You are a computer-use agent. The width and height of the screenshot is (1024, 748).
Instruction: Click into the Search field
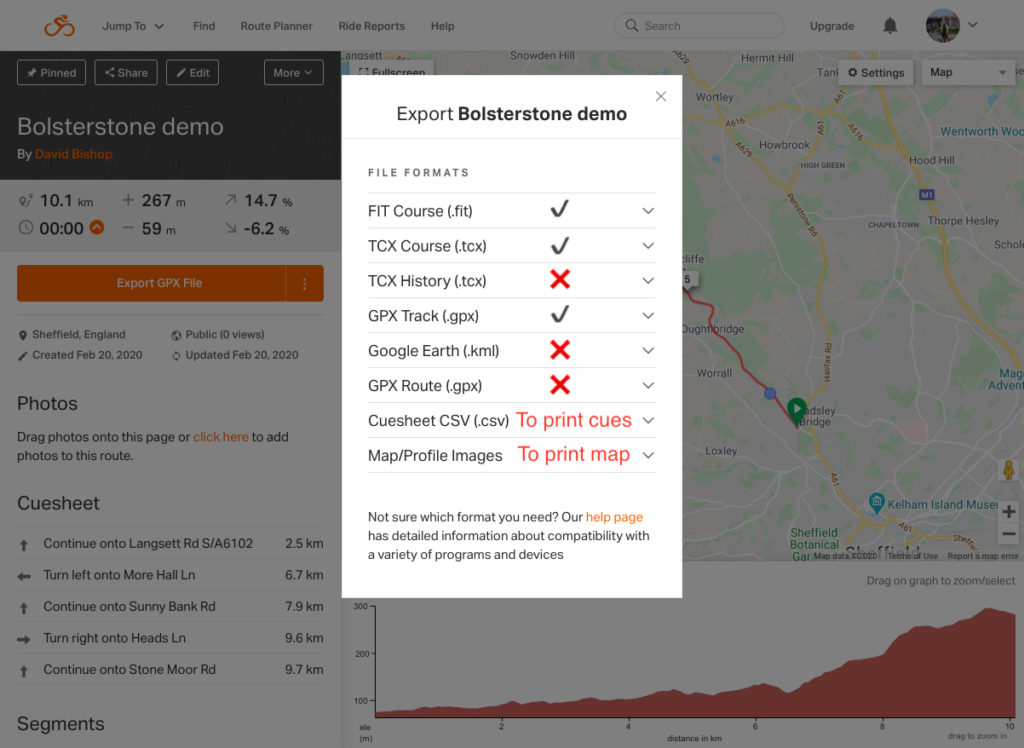point(699,25)
